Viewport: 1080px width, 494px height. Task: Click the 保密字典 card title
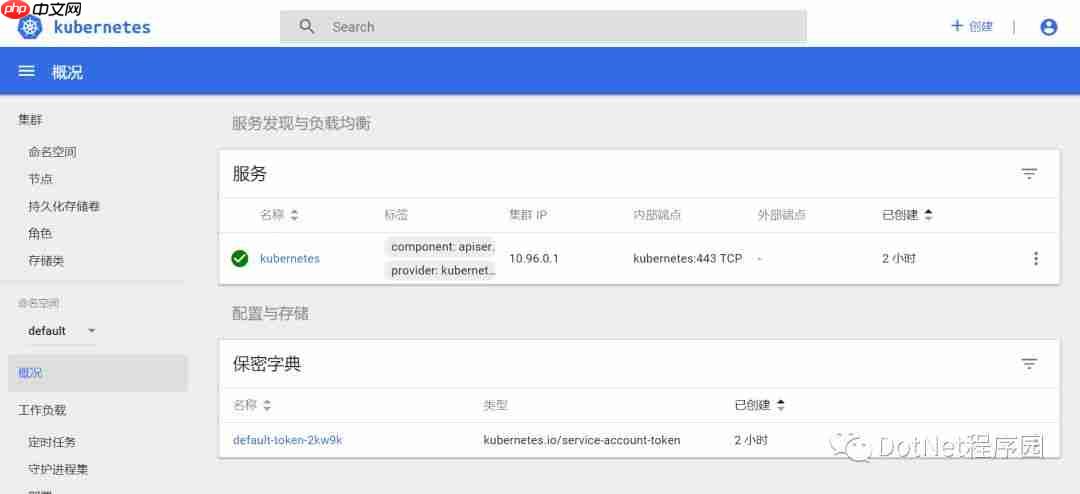[267, 364]
